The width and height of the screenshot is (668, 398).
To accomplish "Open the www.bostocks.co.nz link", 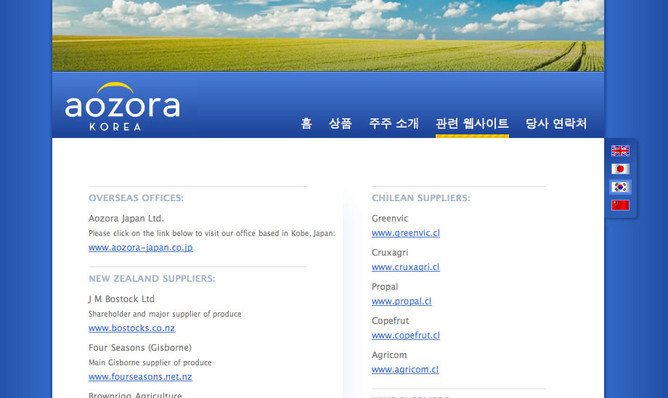I will [132, 328].
